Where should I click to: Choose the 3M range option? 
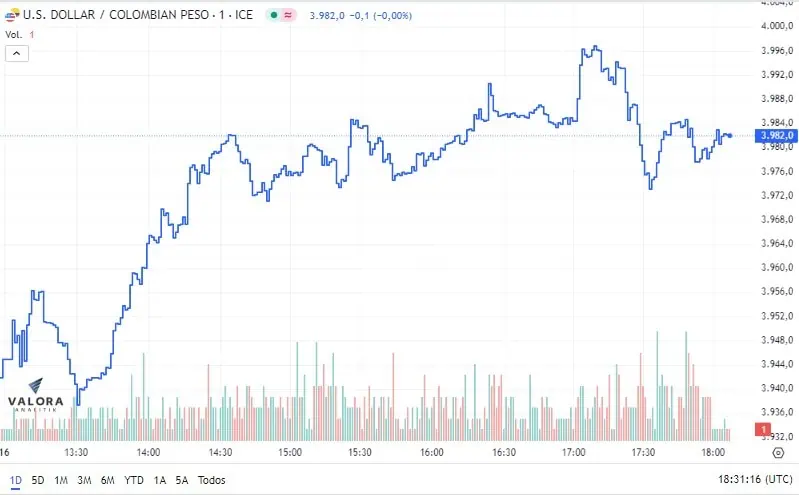click(84, 480)
